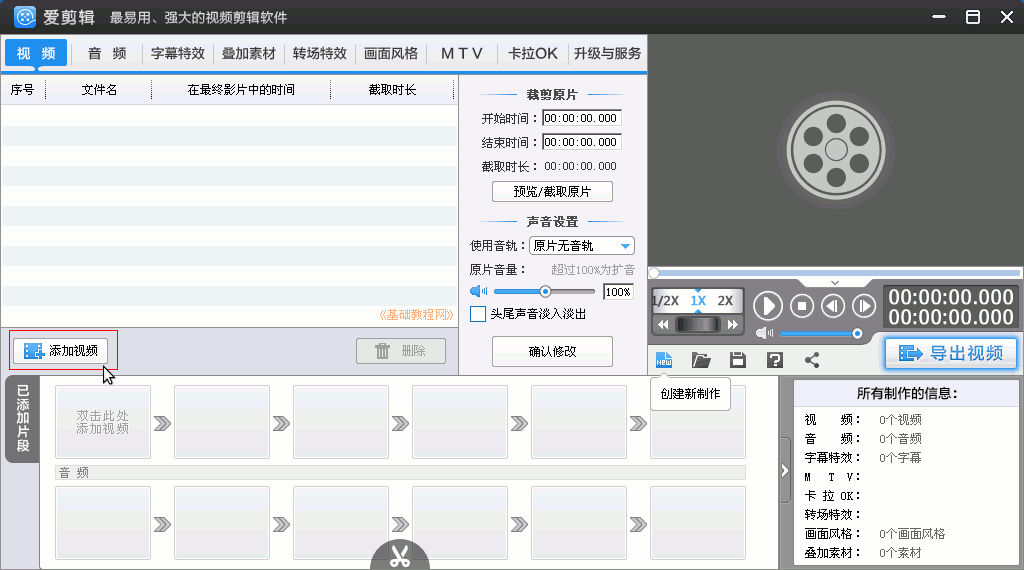Click the create new project icon
The image size is (1024, 570).
click(664, 360)
